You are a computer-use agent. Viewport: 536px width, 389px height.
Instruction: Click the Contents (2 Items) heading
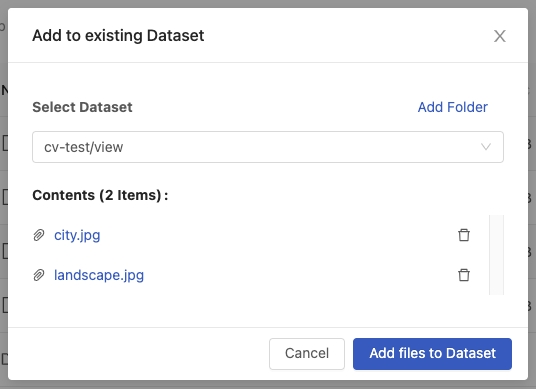pos(100,195)
